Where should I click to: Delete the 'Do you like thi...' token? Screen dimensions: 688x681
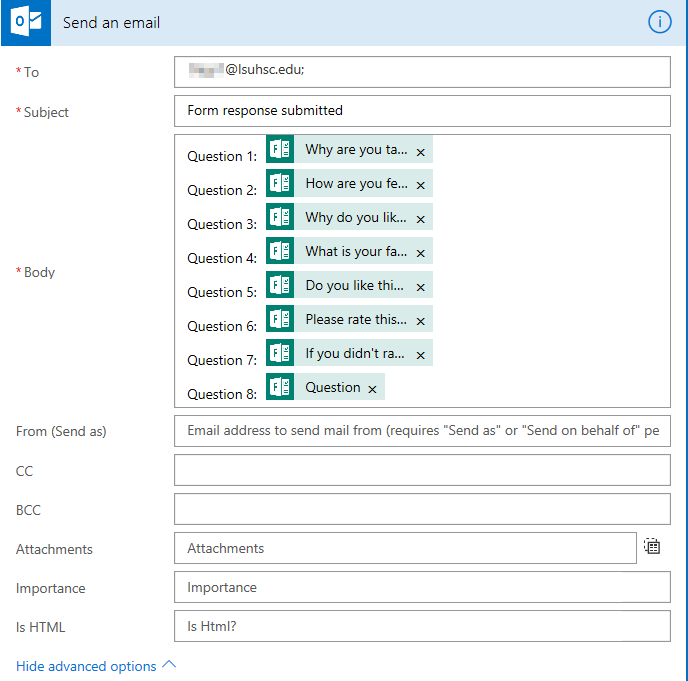421,288
